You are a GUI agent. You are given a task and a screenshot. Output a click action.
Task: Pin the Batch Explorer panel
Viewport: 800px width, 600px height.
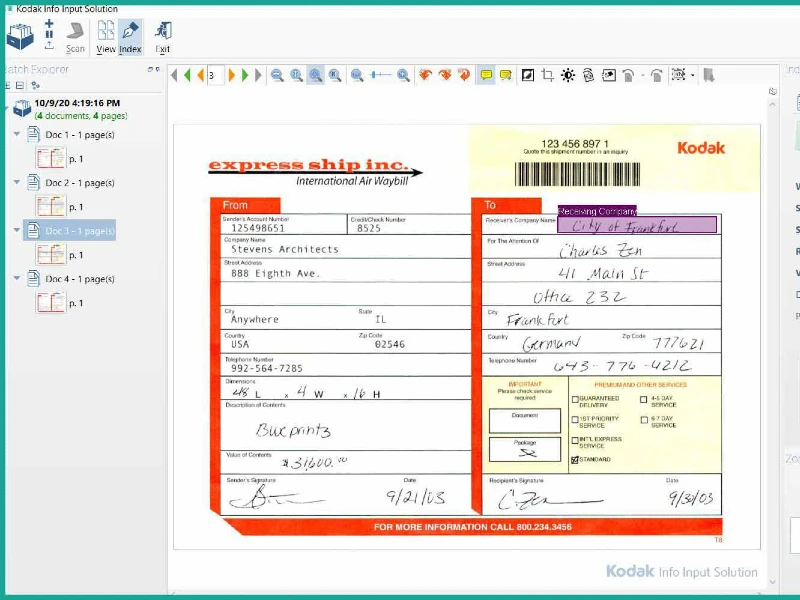pyautogui.click(x=158, y=69)
